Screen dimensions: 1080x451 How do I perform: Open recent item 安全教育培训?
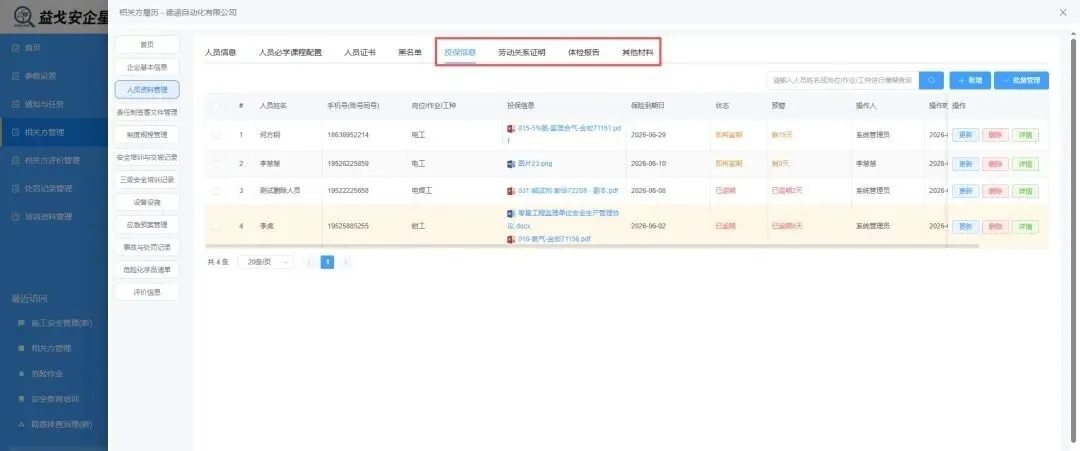[x=55, y=399]
